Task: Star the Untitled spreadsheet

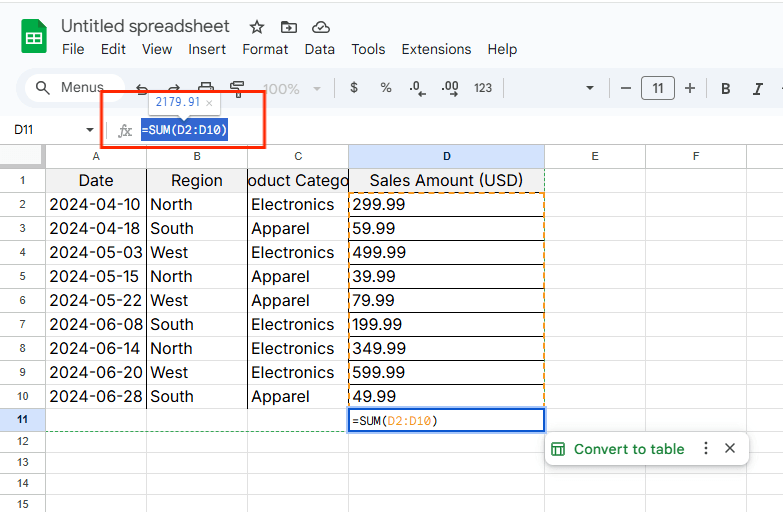Action: (x=257, y=27)
